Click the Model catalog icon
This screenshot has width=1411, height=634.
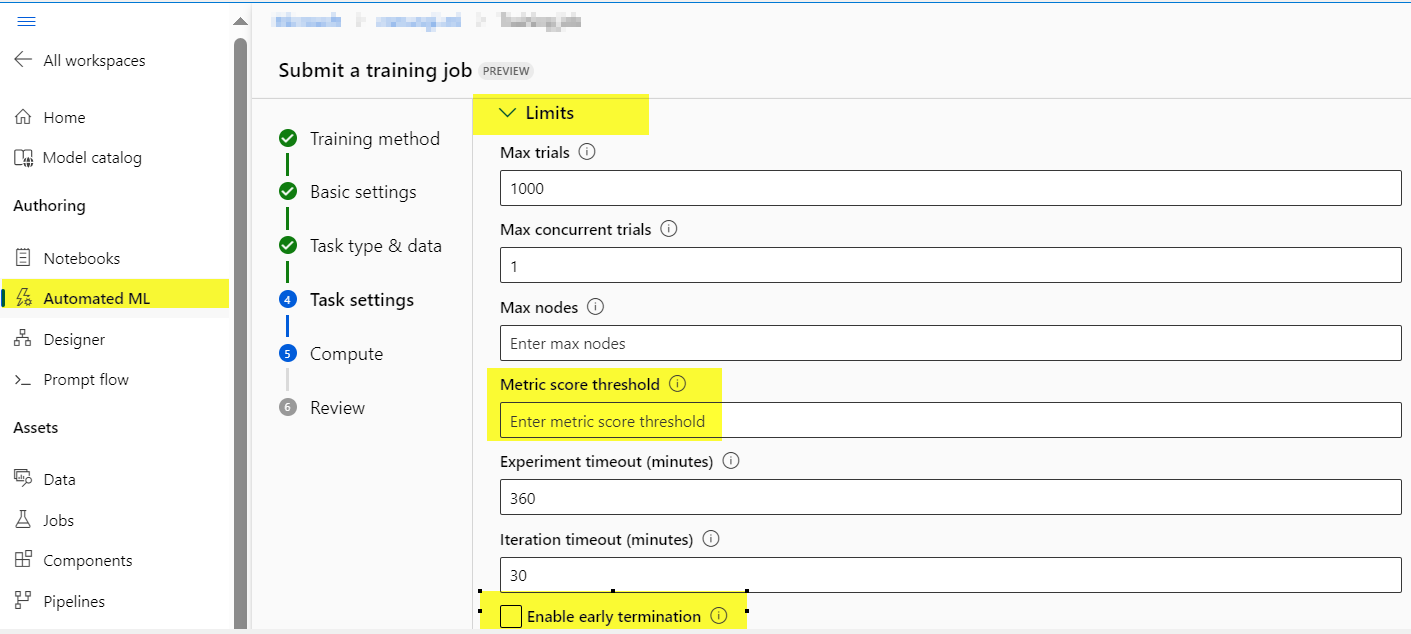coord(23,158)
